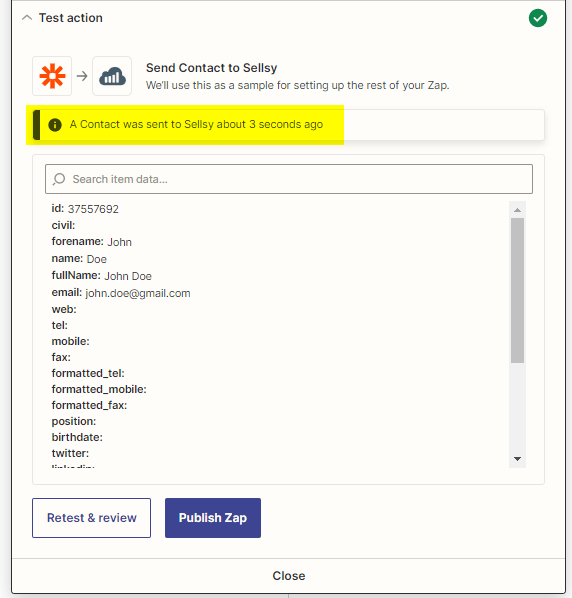Click the Retest & review button
Image resolution: width=572 pixels, height=598 pixels.
(x=92, y=518)
